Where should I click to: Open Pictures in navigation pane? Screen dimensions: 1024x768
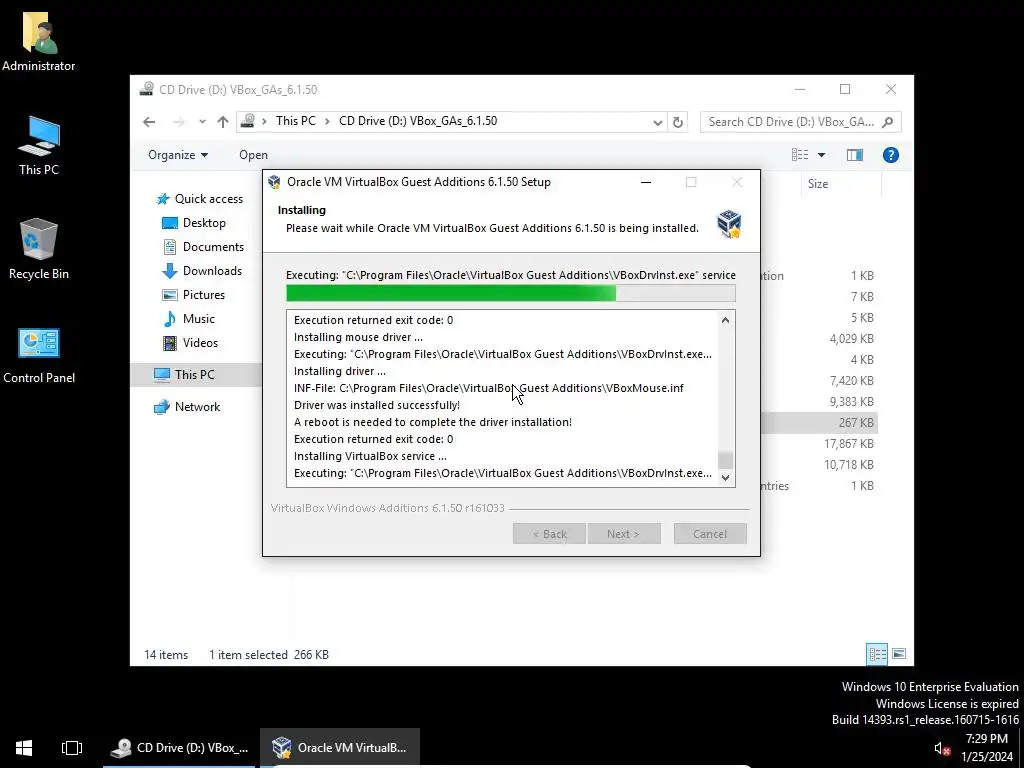point(193,295)
